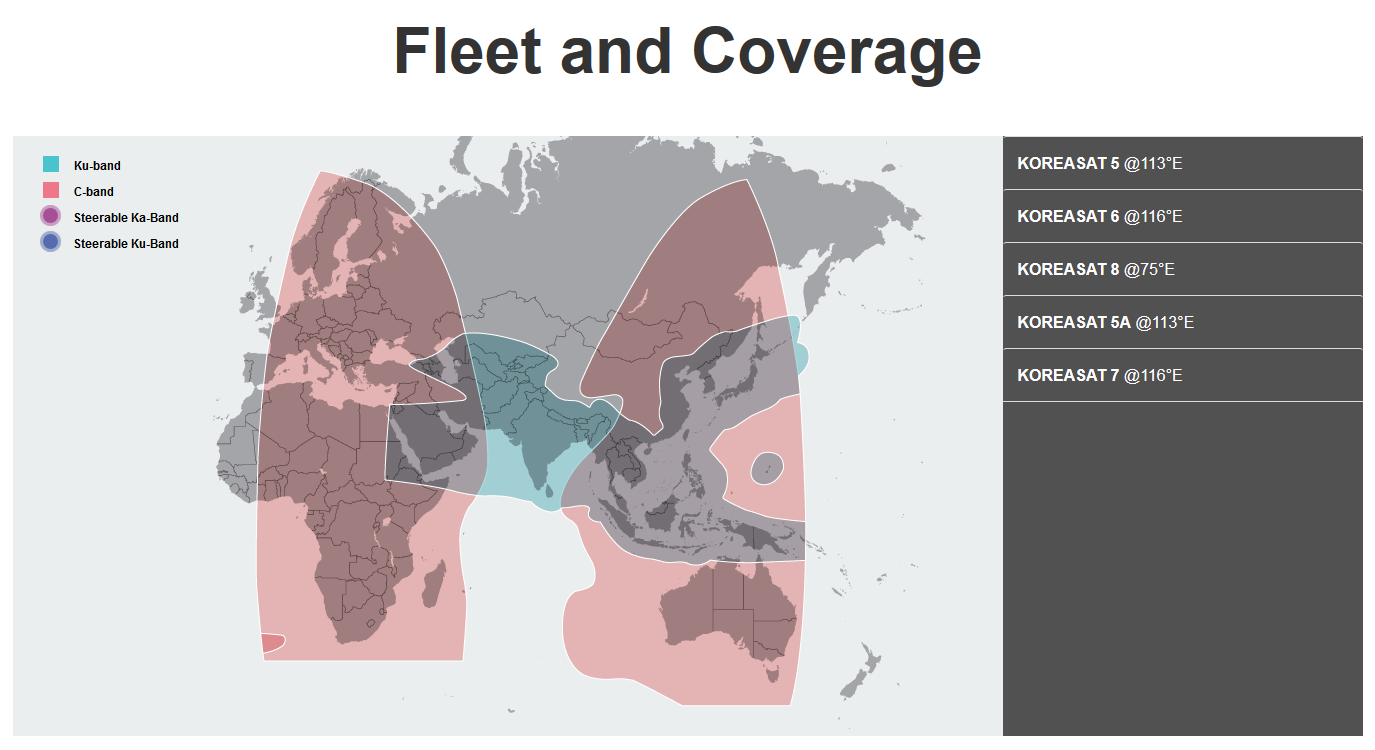Click the teal Ku-band legend square
Viewport: 1375px width, 750px height.
[x=51, y=165]
